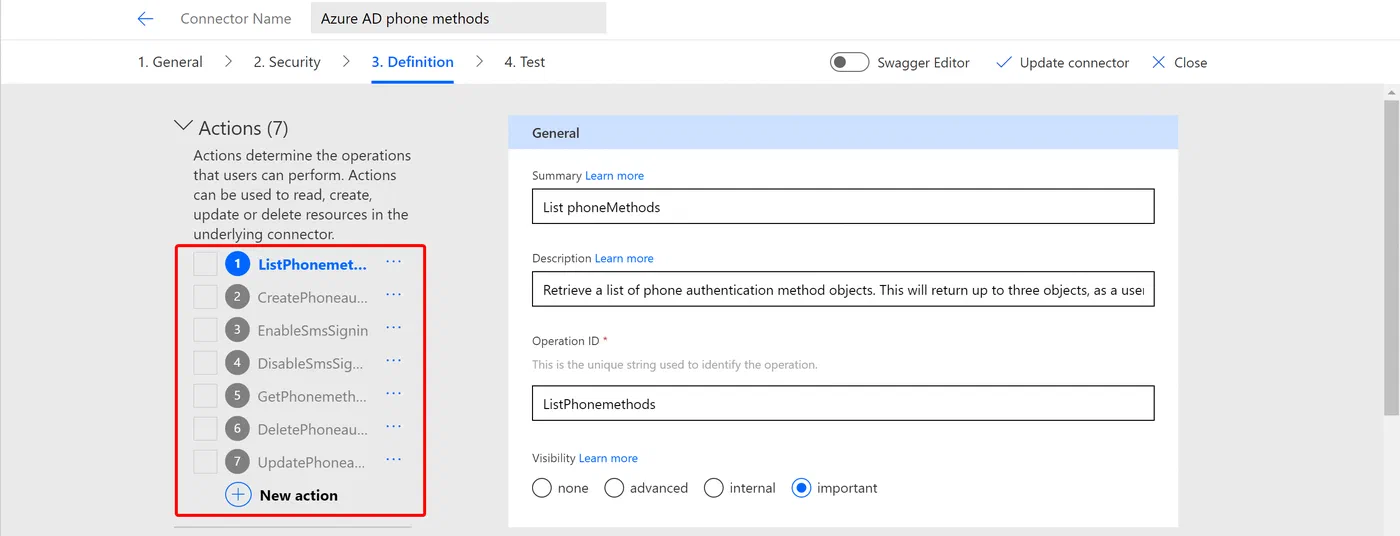
Task: Open Learn more link next to Description
Action: [x=624, y=258]
